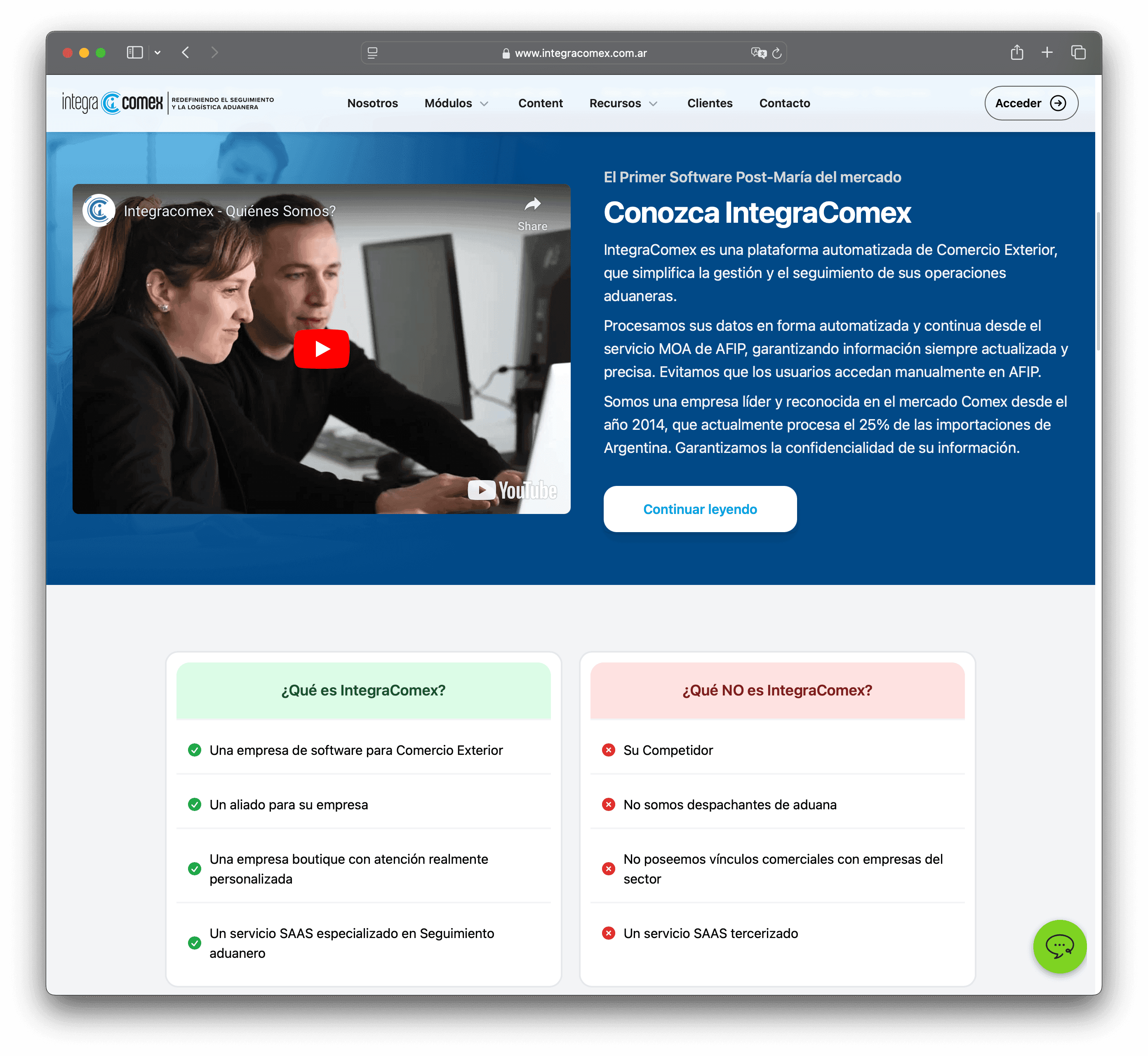Click red X icon beside 'Su Competidor'
This screenshot has height=1056, width=1148.
pos(609,750)
